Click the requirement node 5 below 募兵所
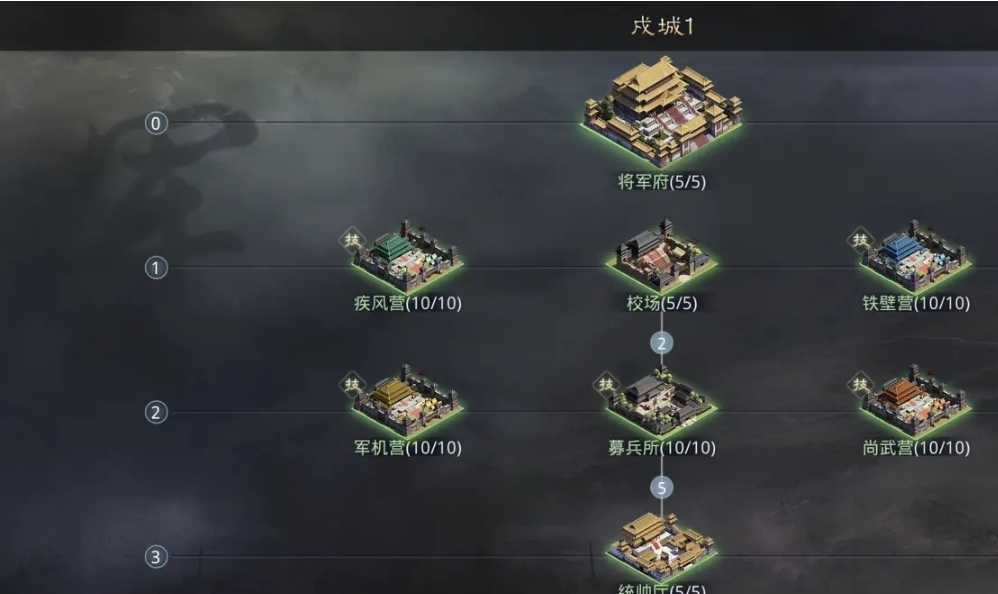The image size is (998, 594). point(661,488)
